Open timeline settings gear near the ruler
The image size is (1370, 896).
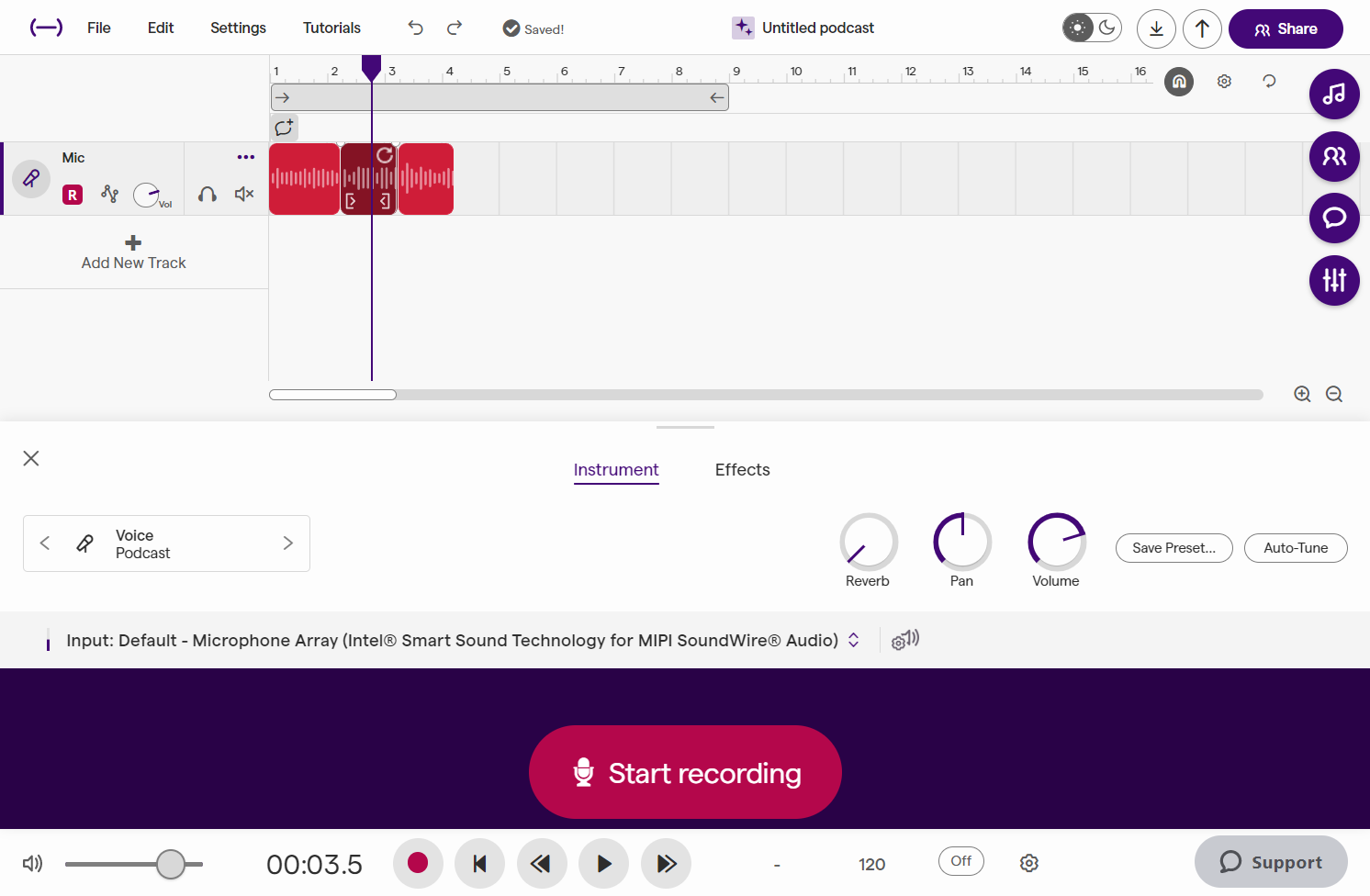click(x=1224, y=82)
